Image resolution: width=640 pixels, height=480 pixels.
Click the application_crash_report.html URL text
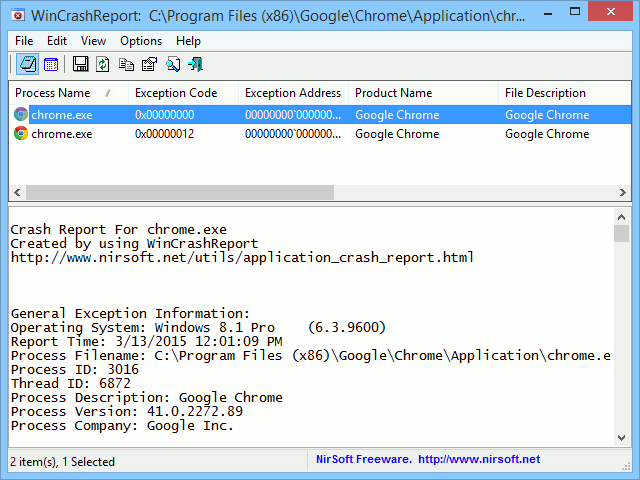242,258
